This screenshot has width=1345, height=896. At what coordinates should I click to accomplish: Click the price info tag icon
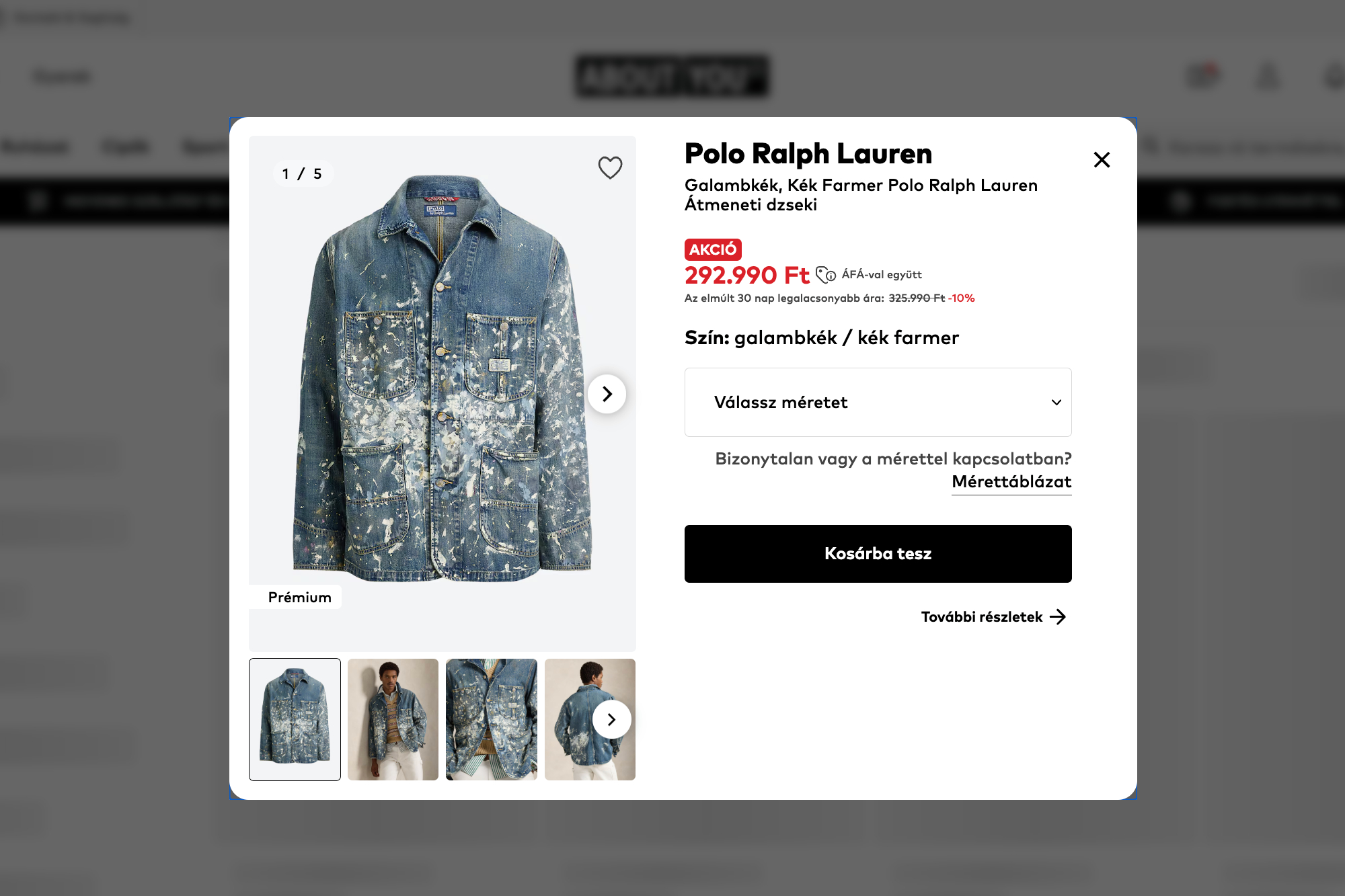[x=825, y=275]
